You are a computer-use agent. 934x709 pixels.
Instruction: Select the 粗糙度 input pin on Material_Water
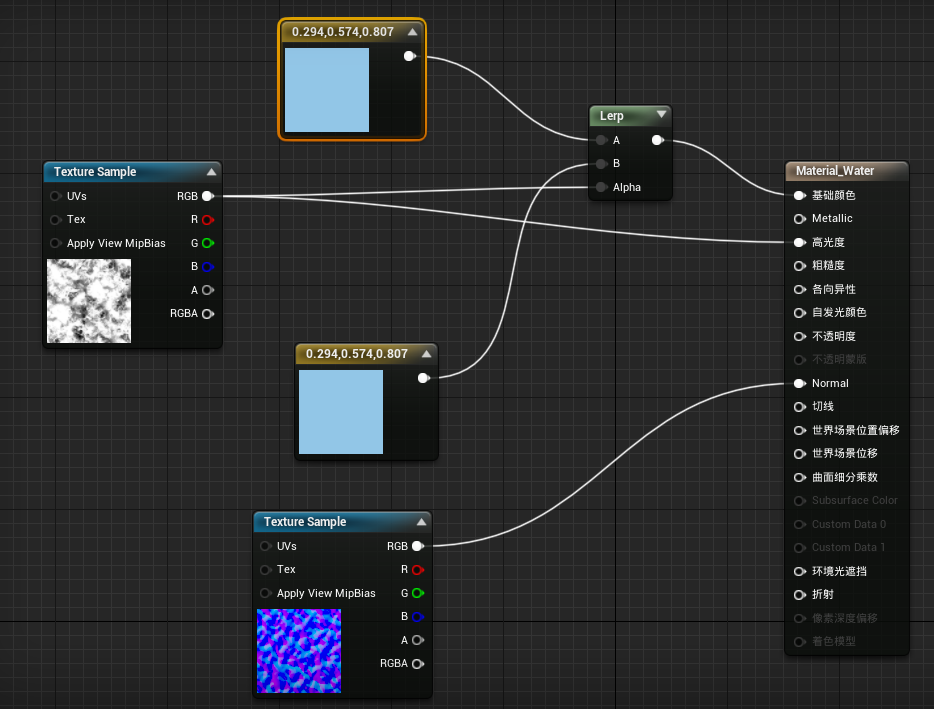pos(797,266)
